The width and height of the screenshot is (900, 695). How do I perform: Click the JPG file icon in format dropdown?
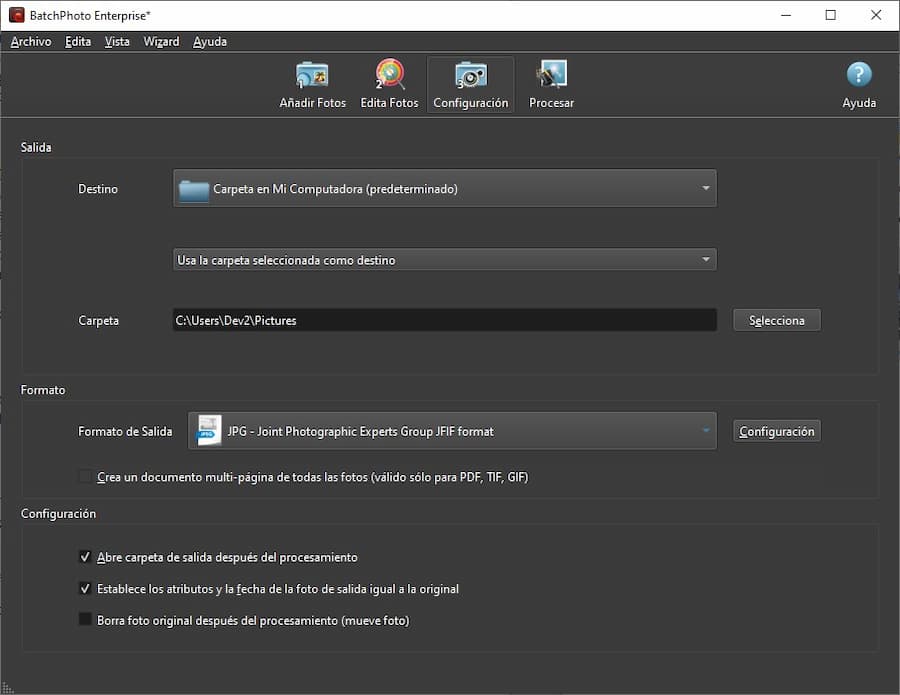207,430
